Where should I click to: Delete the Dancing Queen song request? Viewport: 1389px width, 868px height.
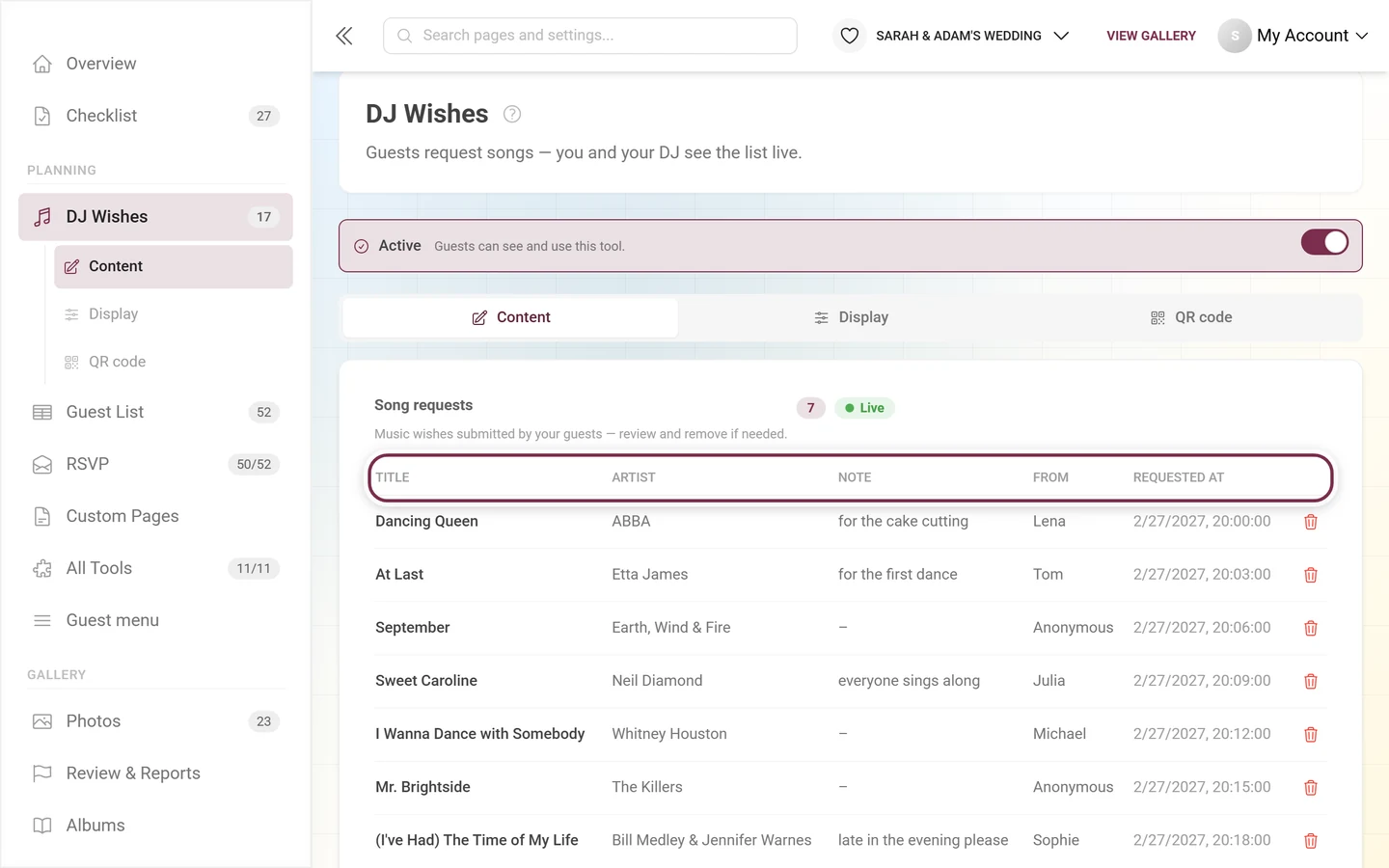coord(1311,522)
